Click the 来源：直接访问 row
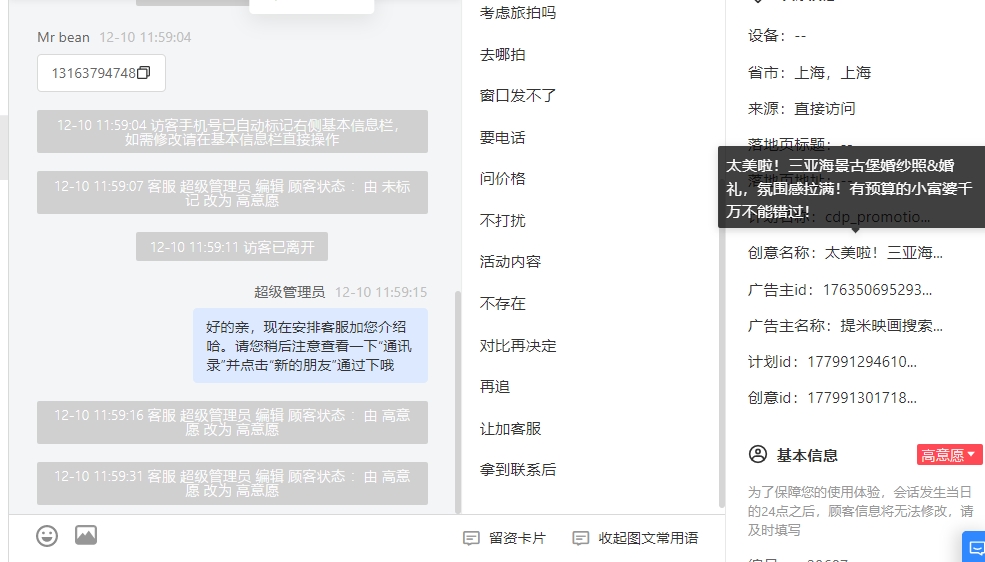This screenshot has width=985, height=562. pos(802,109)
